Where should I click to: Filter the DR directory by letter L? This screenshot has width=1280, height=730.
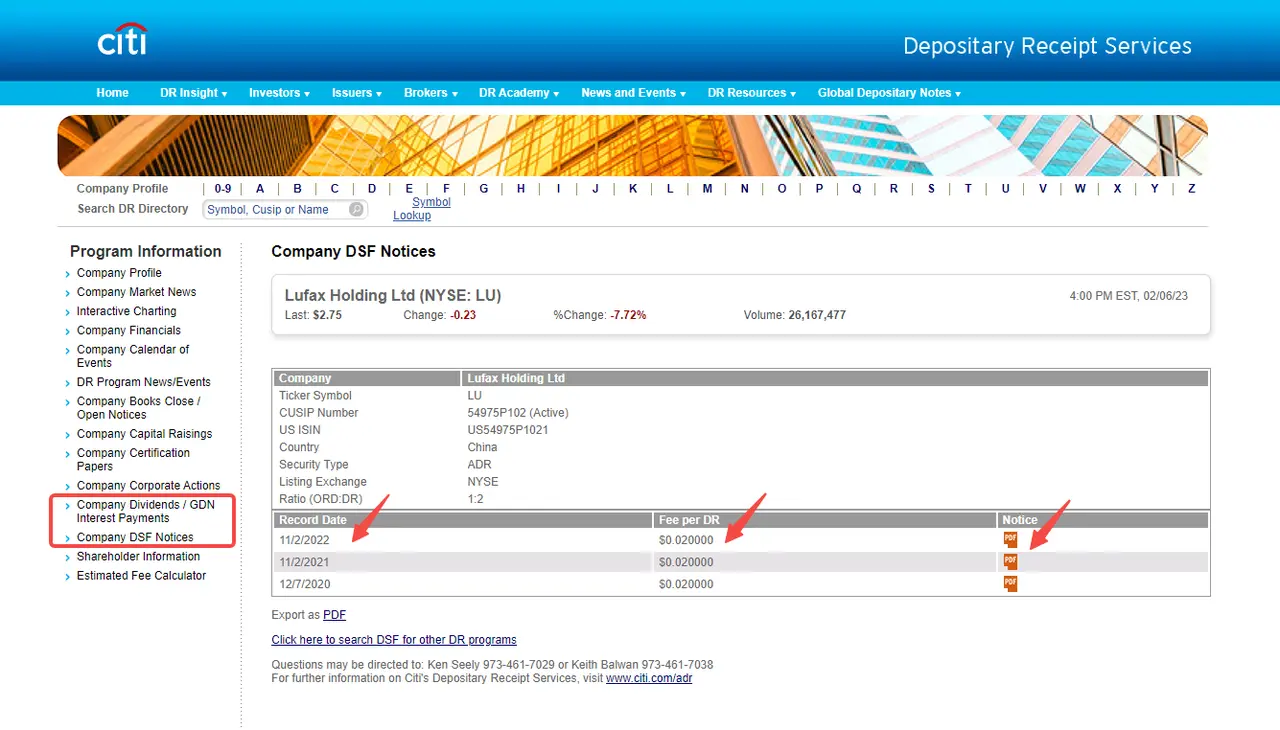pos(670,189)
